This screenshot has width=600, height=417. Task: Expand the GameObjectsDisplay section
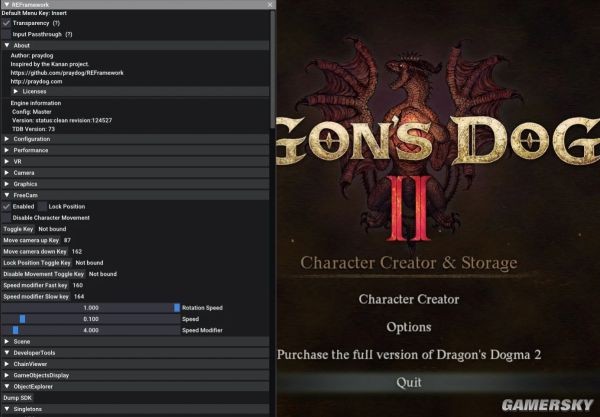click(x=135, y=375)
